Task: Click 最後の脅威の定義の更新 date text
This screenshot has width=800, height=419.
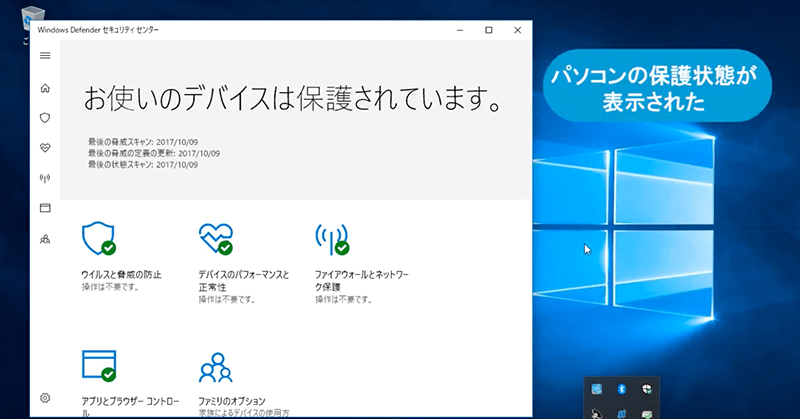Action: 154,153
